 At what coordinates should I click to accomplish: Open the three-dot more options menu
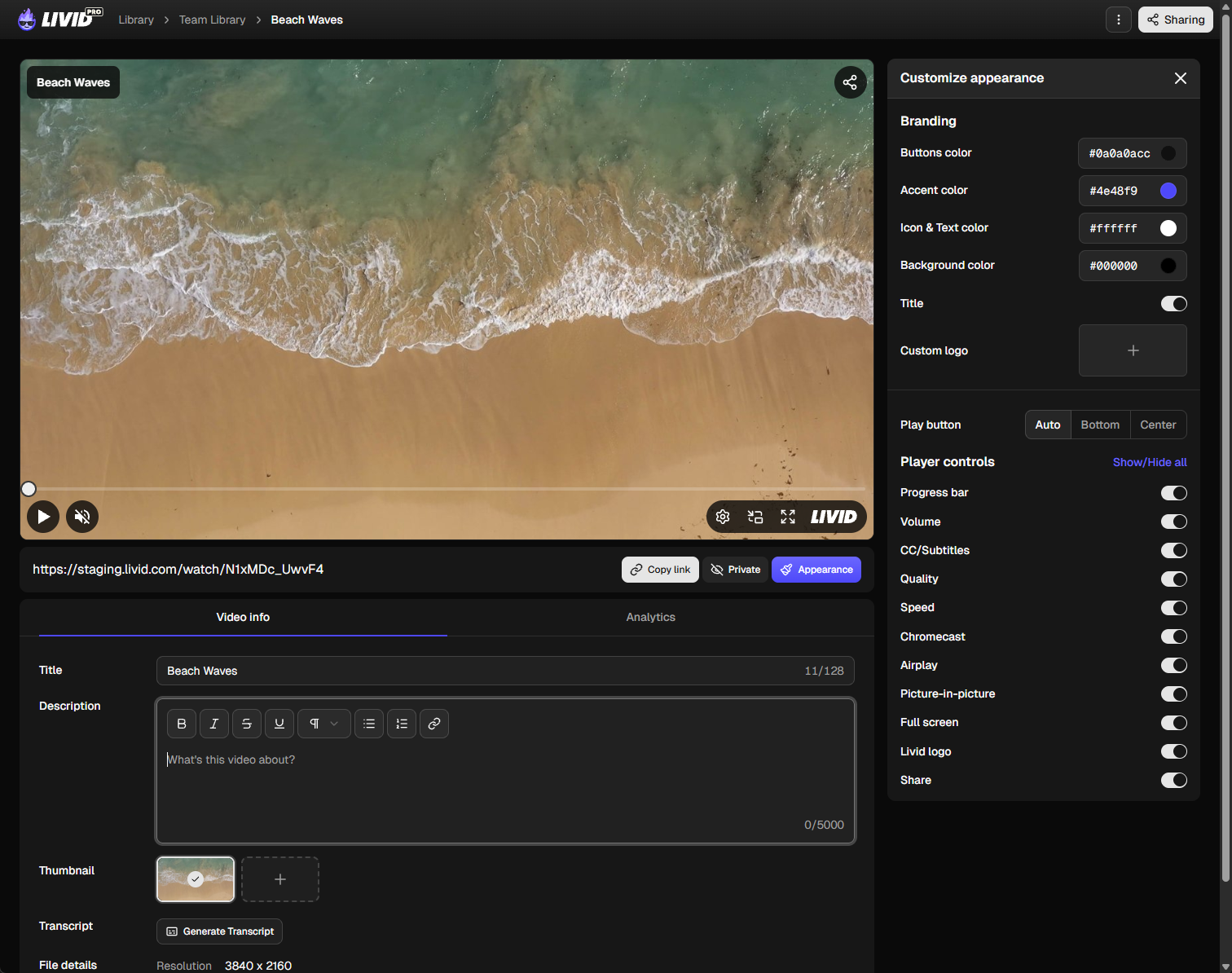tap(1119, 20)
